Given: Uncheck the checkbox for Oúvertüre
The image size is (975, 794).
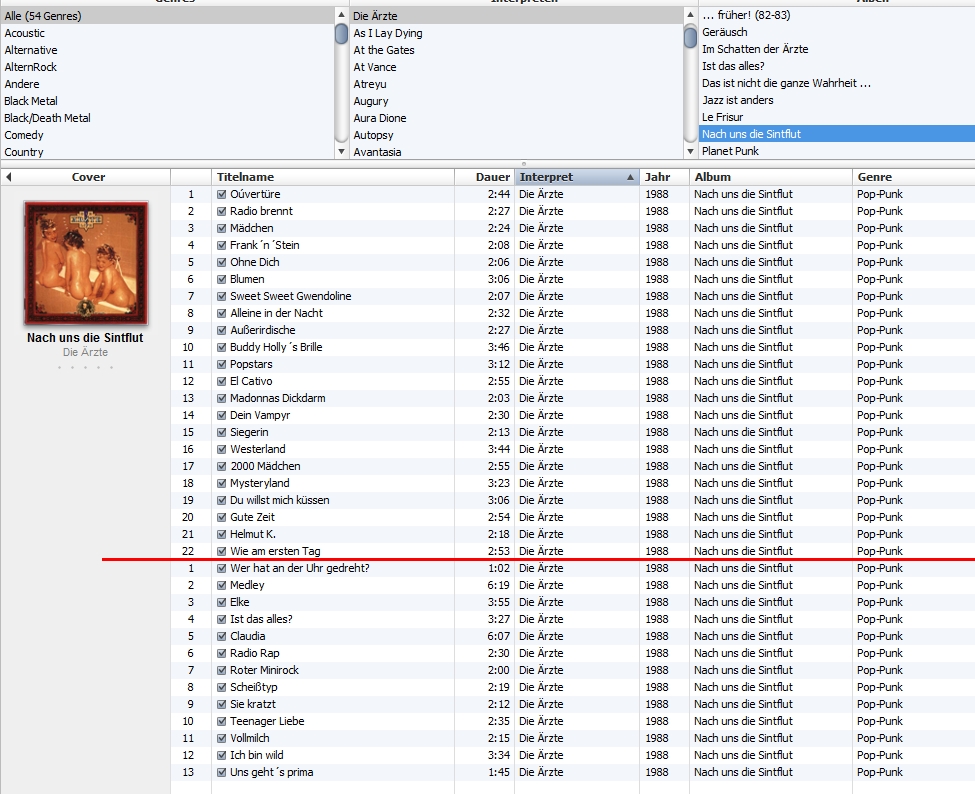Looking at the screenshot, I should click(x=221, y=194).
